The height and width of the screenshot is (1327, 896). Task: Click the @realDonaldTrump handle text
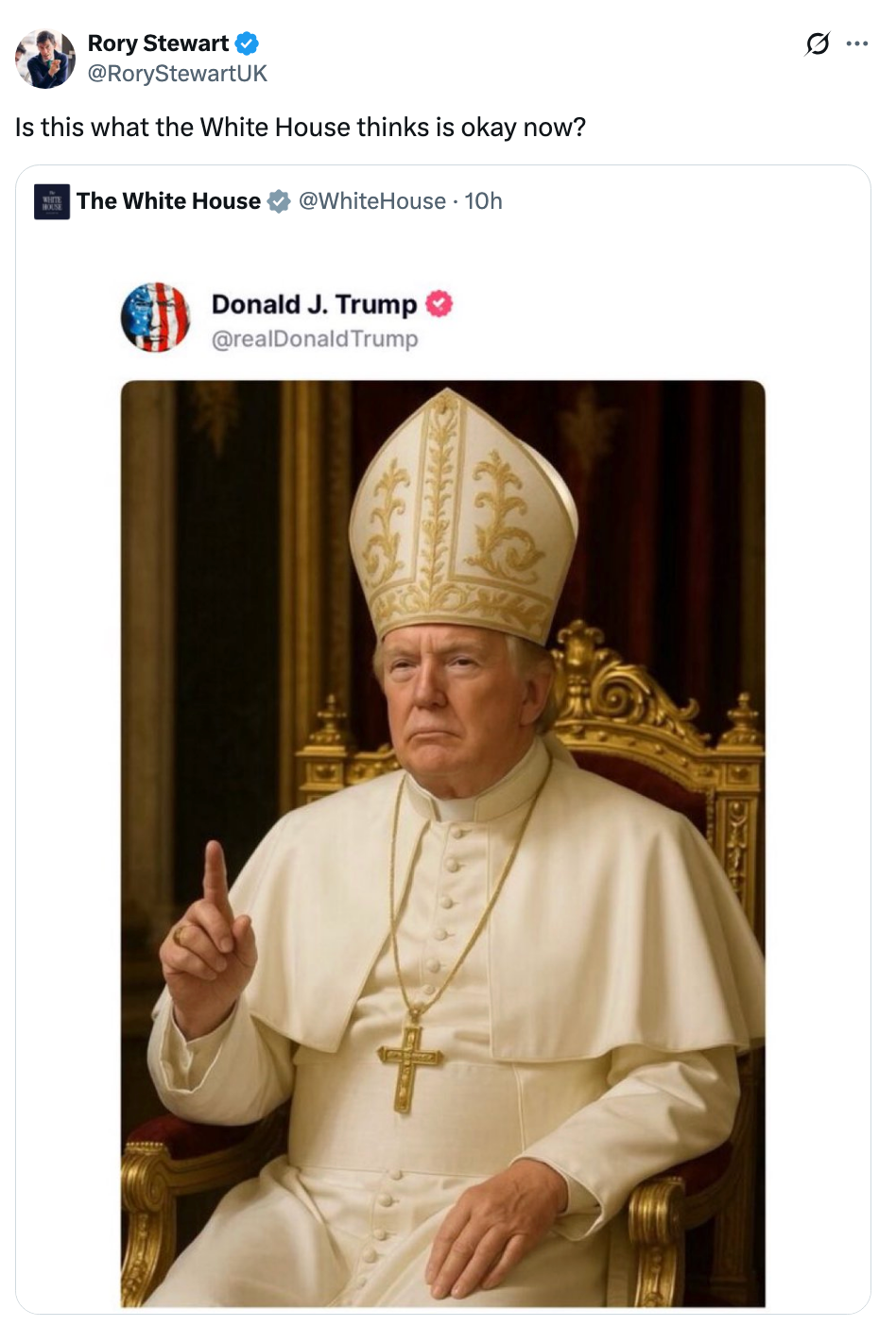(x=315, y=338)
